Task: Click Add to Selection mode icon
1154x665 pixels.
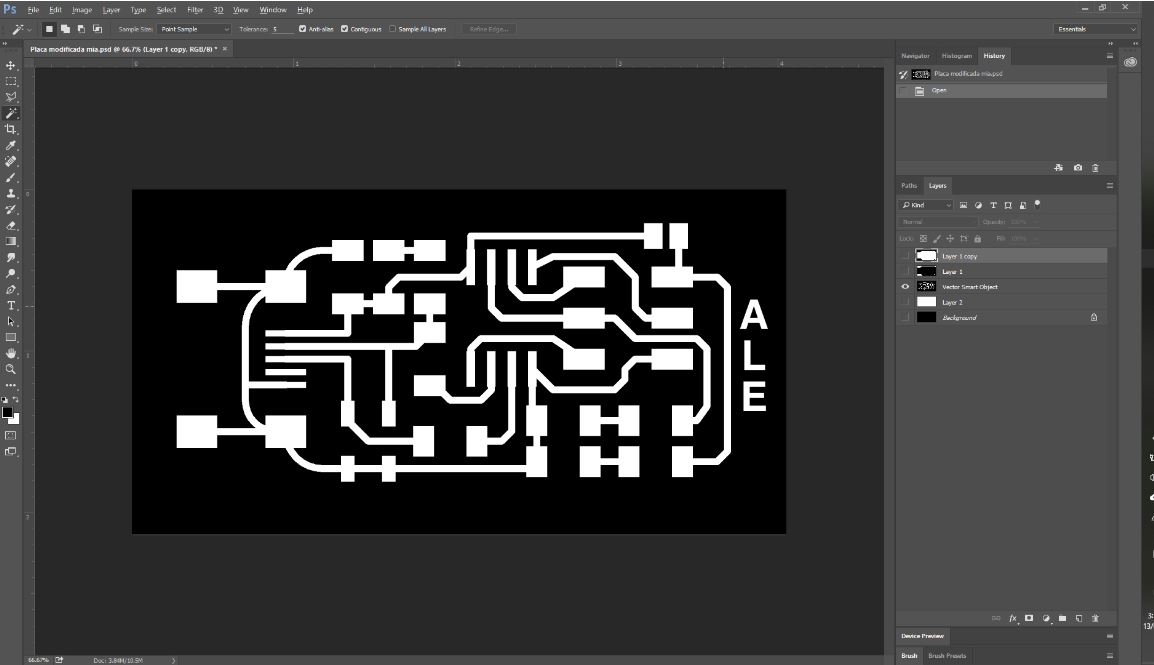Action: [x=66, y=29]
